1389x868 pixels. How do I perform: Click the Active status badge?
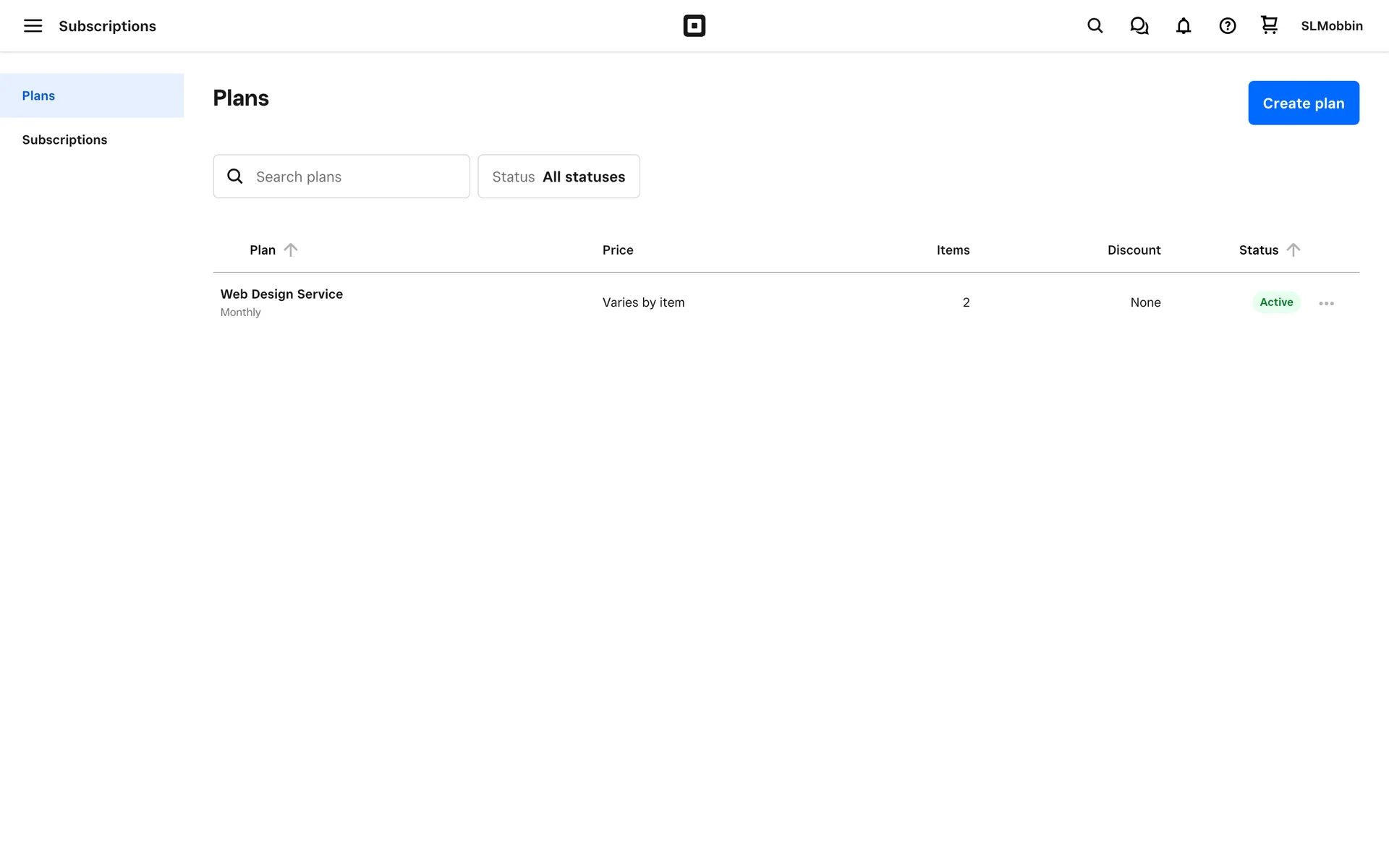coord(1275,302)
